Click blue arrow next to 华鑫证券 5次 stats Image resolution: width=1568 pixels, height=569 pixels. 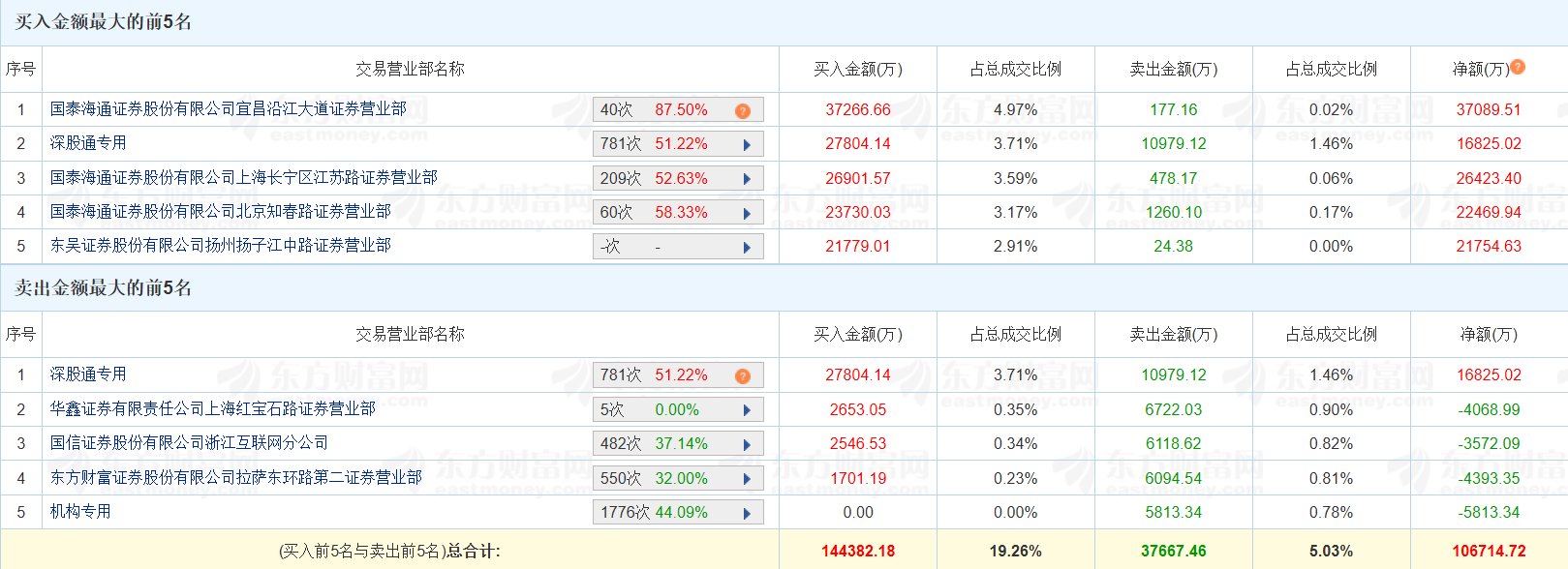[x=747, y=410]
